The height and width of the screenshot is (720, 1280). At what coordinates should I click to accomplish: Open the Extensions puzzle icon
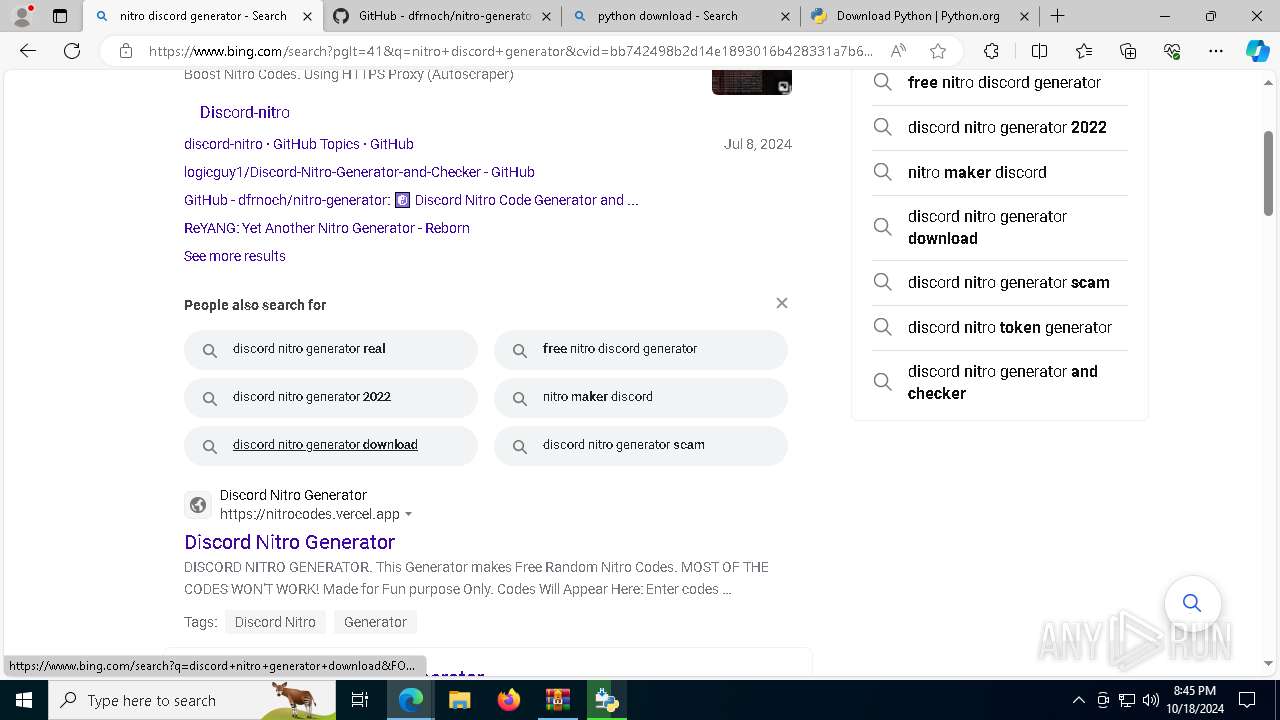coord(991,51)
